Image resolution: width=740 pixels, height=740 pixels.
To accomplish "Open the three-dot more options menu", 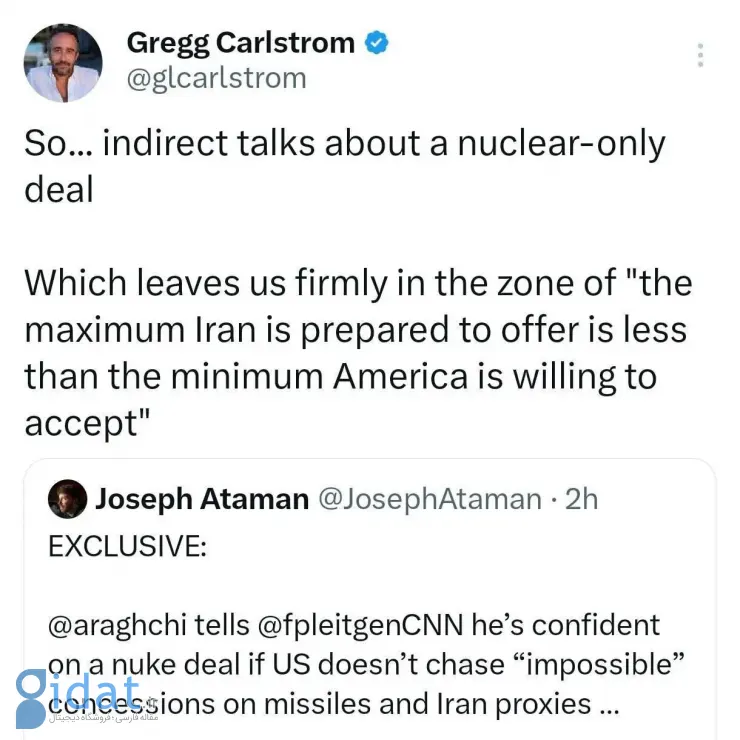I will [700, 55].
